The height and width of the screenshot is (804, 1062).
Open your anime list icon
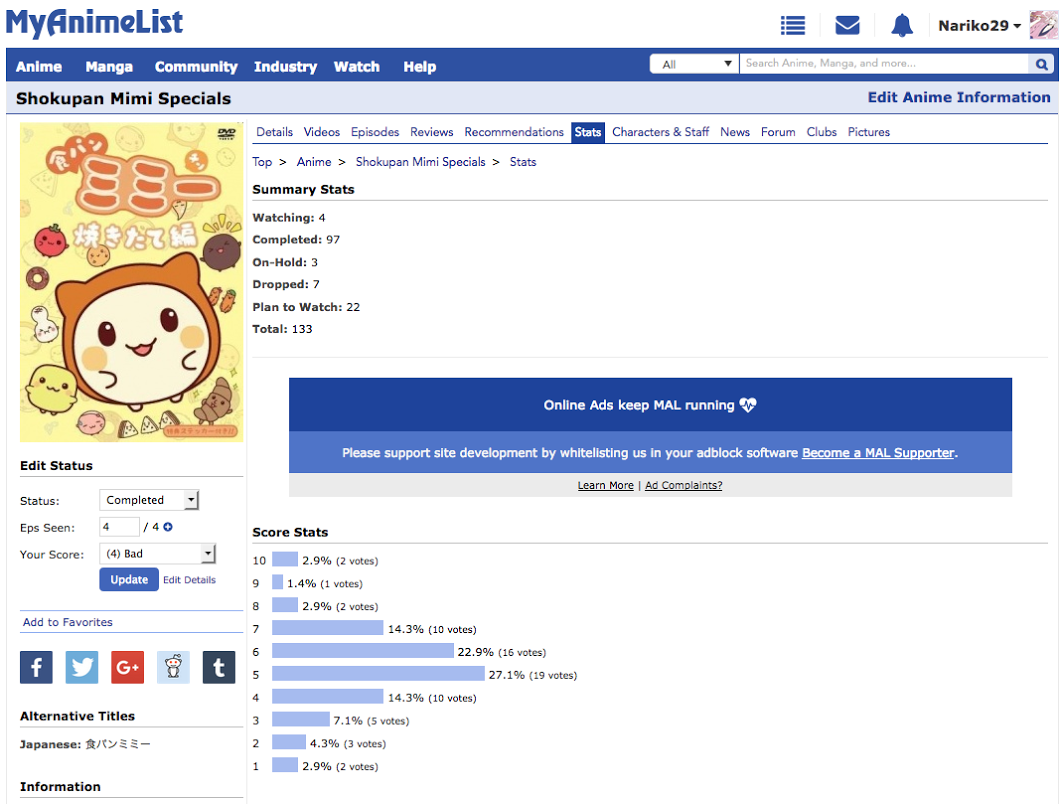793,25
